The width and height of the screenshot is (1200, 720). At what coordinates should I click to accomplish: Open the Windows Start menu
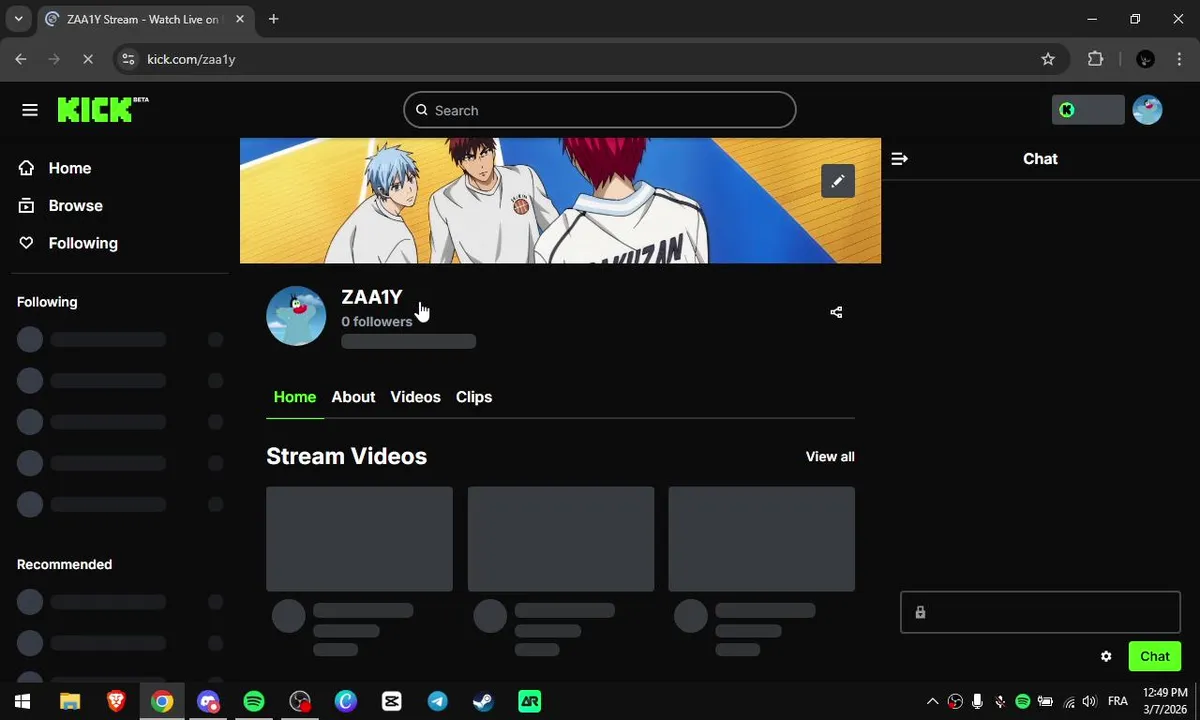(22, 701)
